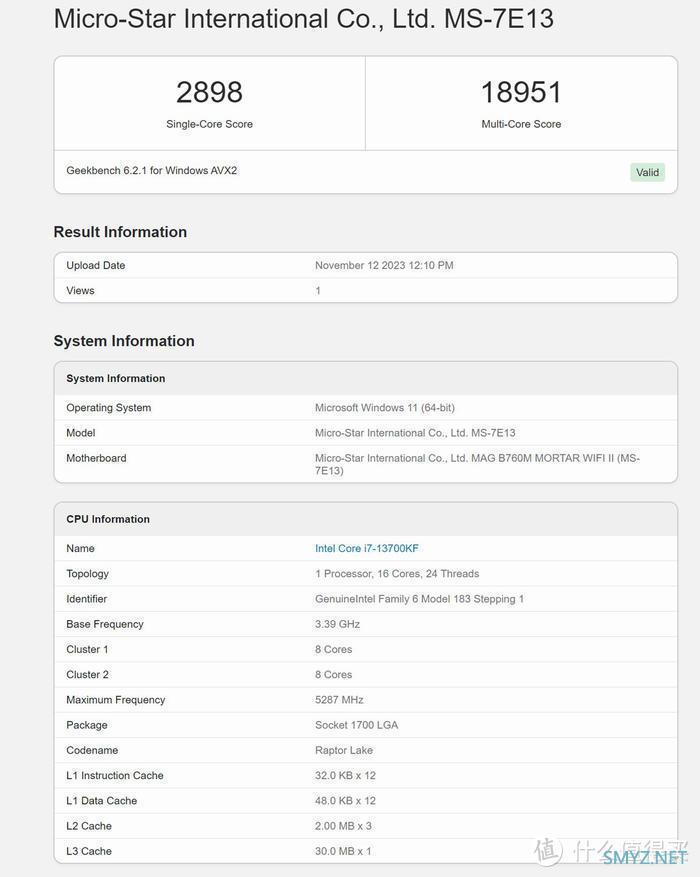The image size is (700, 877).
Task: Open the Intel Core i7-13700KF link
Action: tap(367, 548)
